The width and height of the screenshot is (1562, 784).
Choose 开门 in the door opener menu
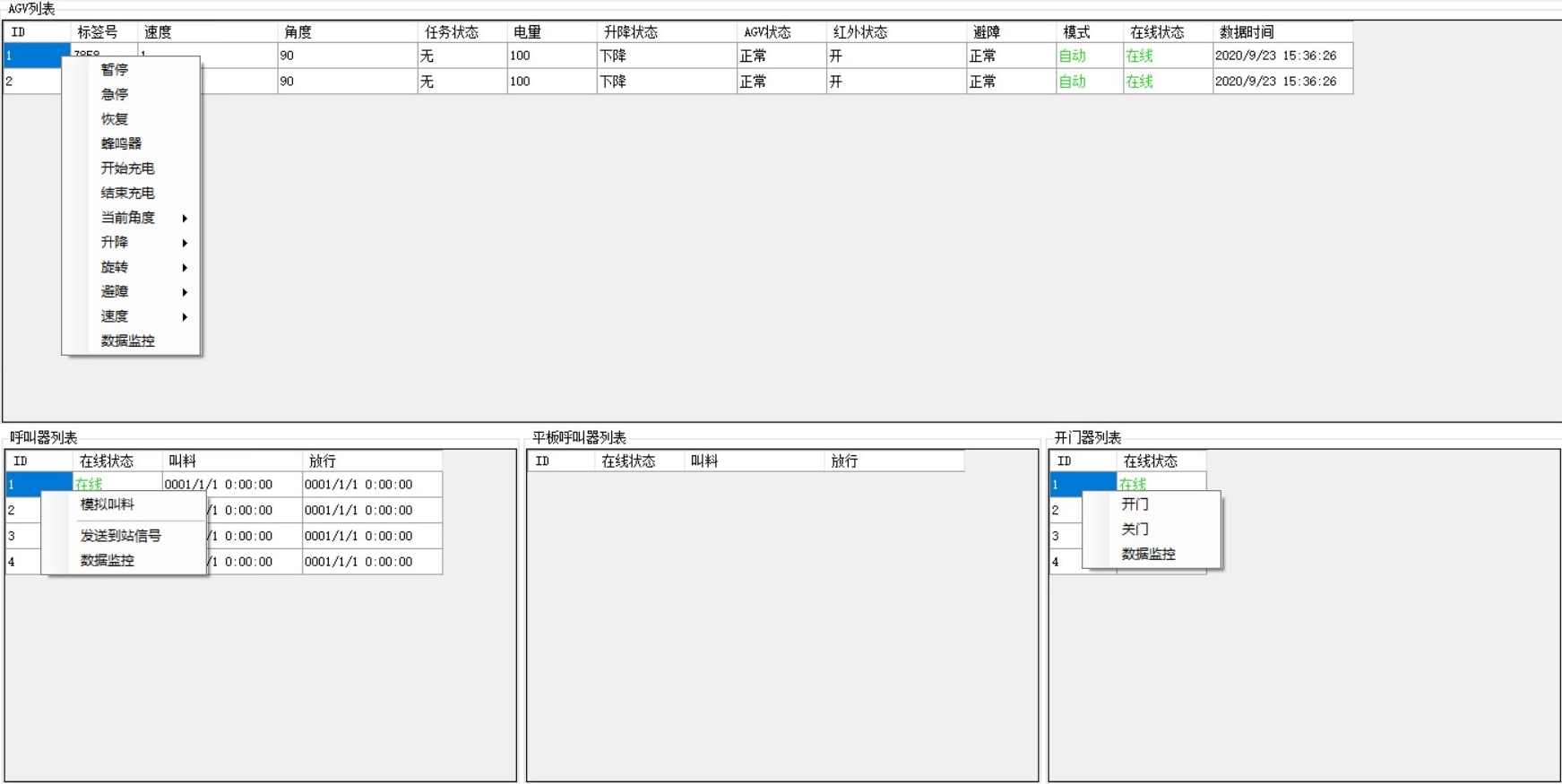tap(1152, 504)
